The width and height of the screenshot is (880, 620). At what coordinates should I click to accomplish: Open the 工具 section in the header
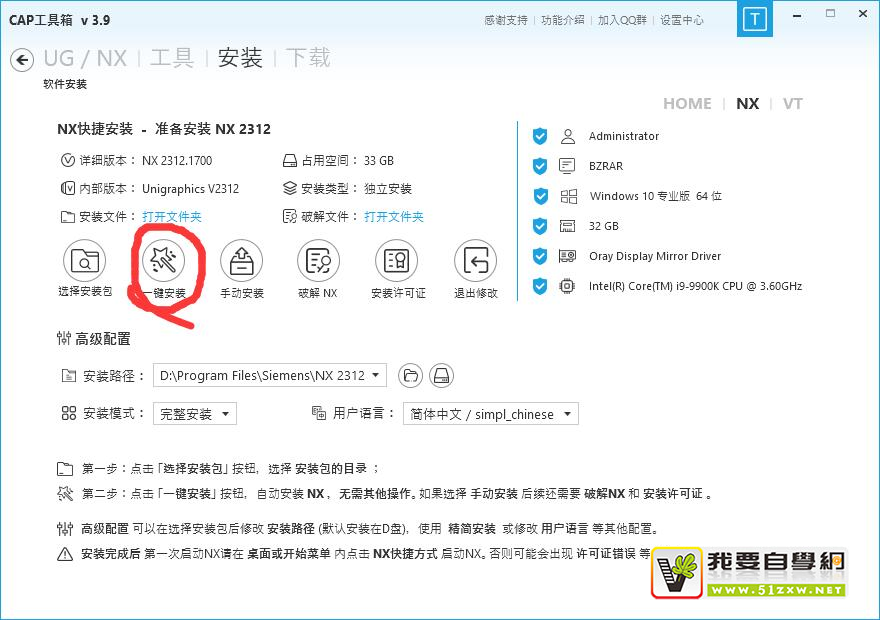[171, 58]
